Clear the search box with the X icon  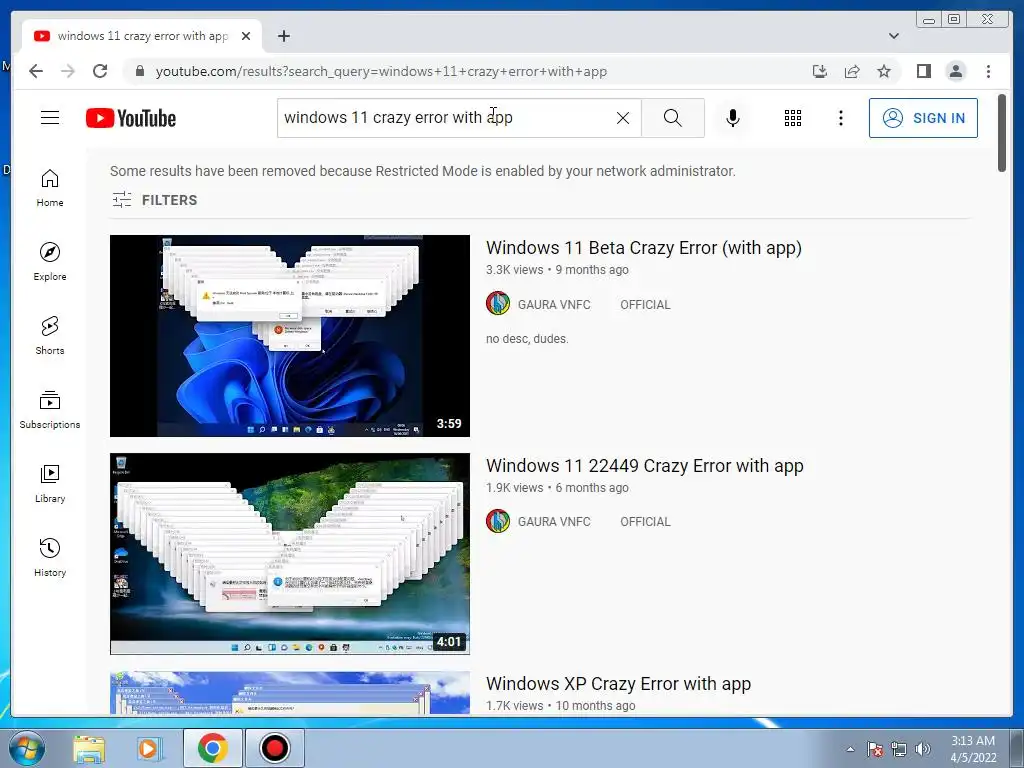(x=623, y=118)
